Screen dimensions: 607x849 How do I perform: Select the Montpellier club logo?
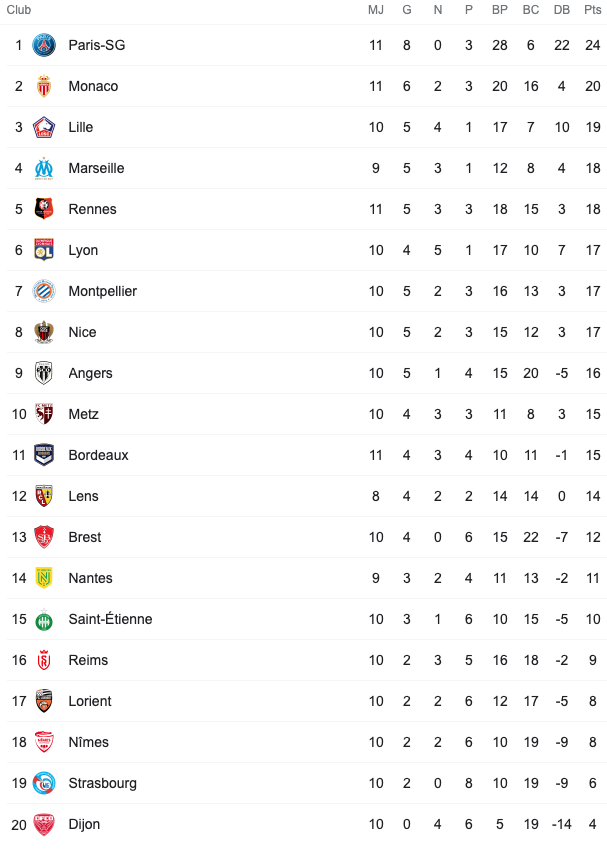[x=44, y=291]
